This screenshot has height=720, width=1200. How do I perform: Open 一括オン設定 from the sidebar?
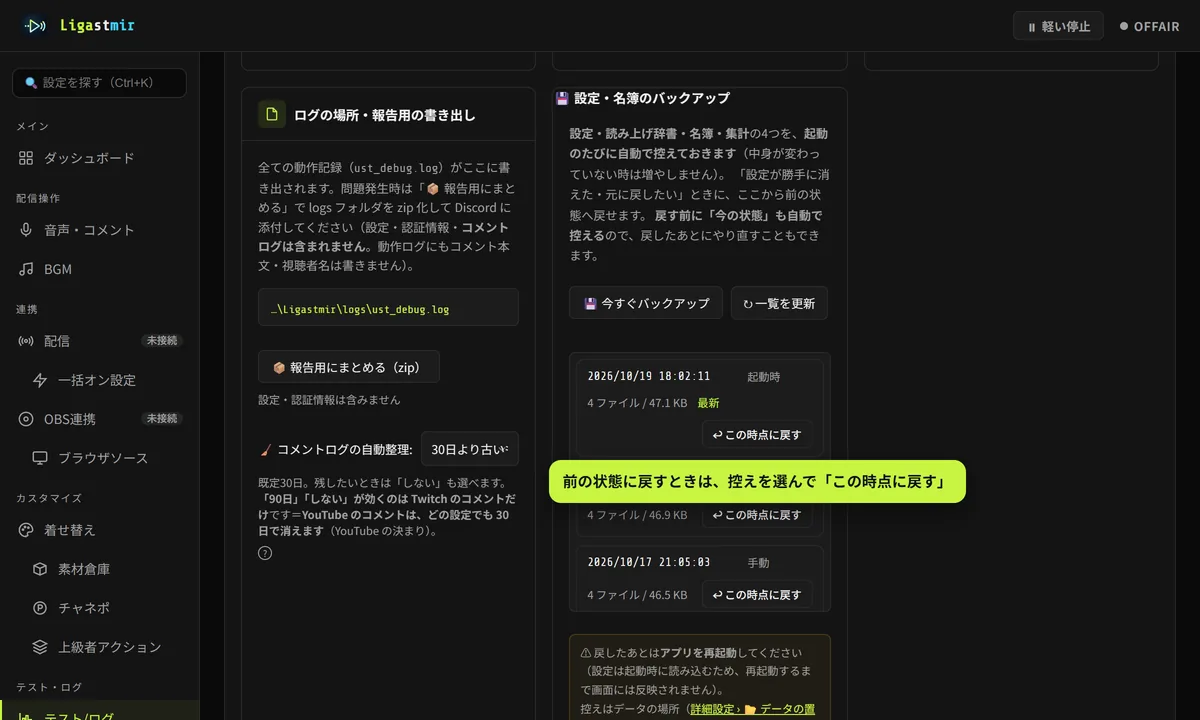[x=99, y=380]
